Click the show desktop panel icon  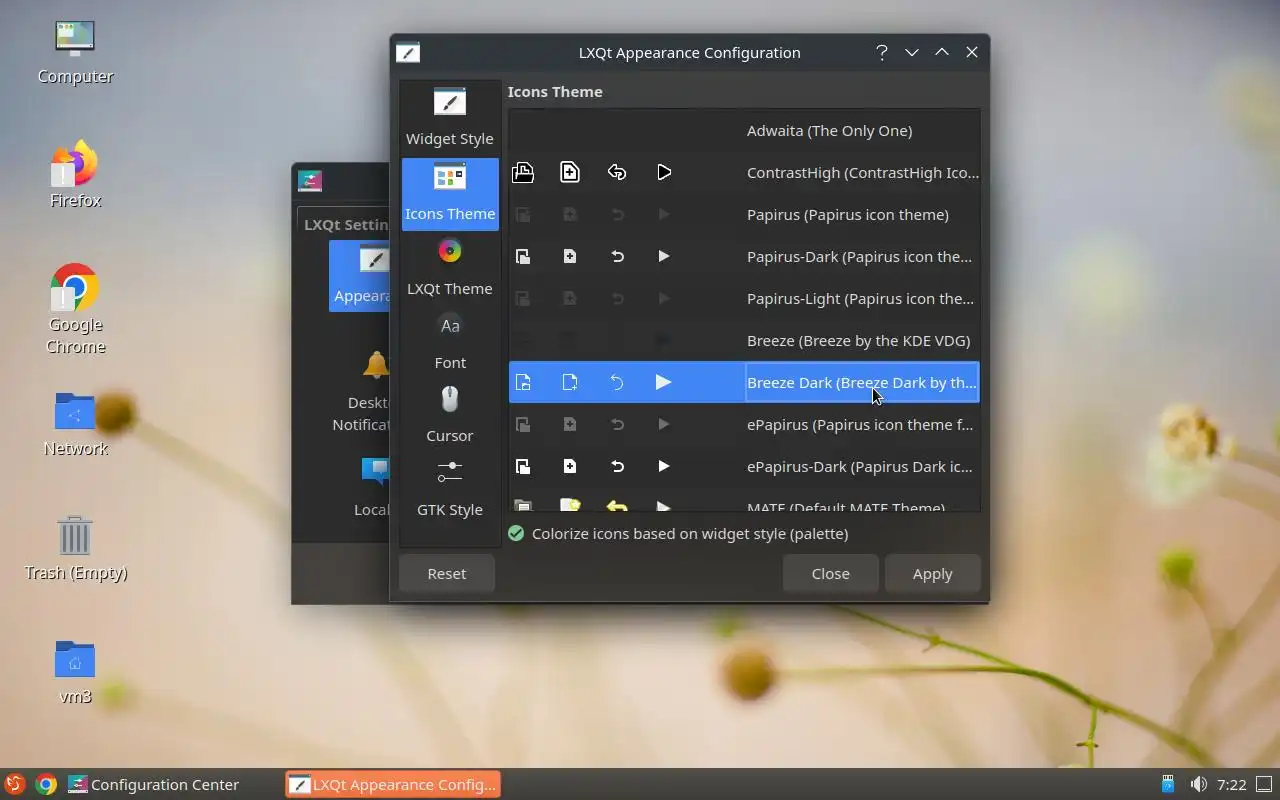click(1264, 784)
